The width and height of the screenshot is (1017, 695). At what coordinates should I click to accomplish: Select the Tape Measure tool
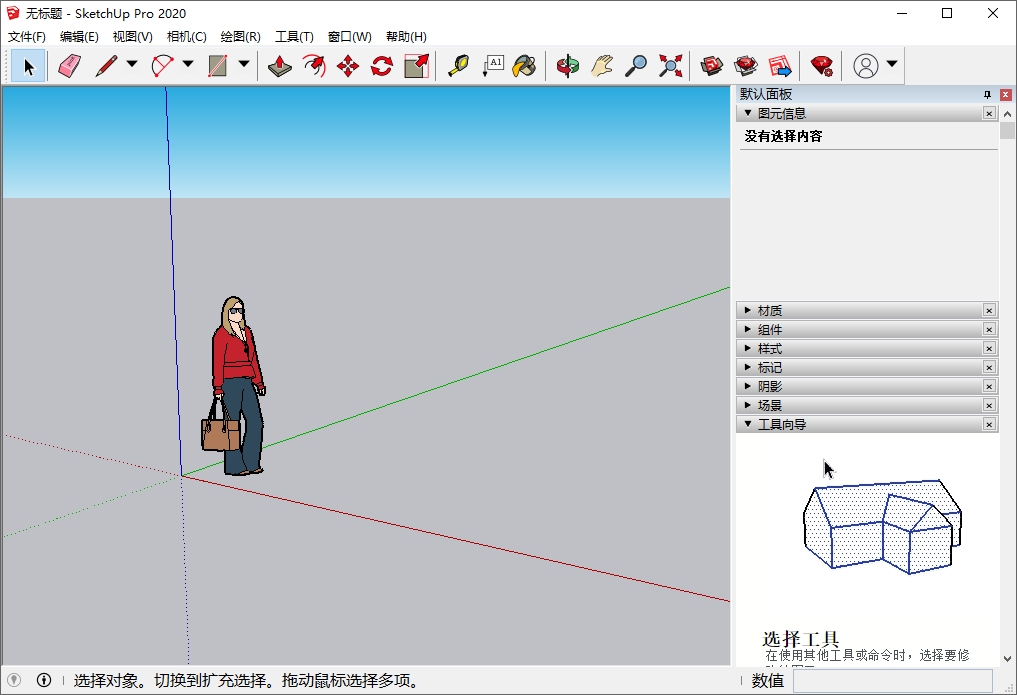point(459,65)
